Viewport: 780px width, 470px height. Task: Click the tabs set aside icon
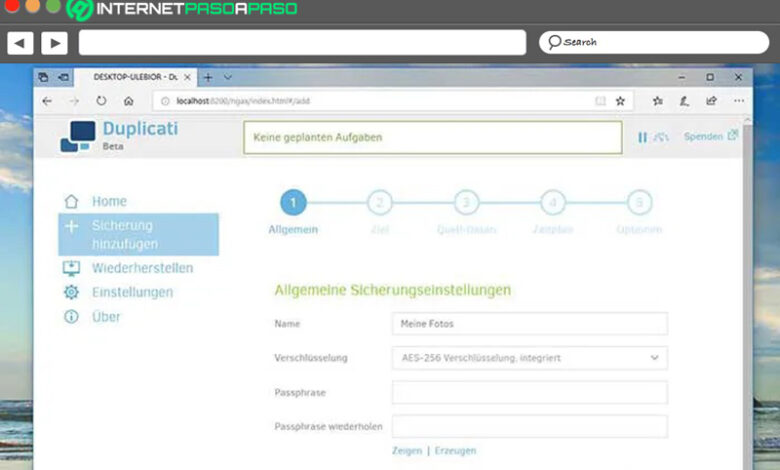pos(44,77)
